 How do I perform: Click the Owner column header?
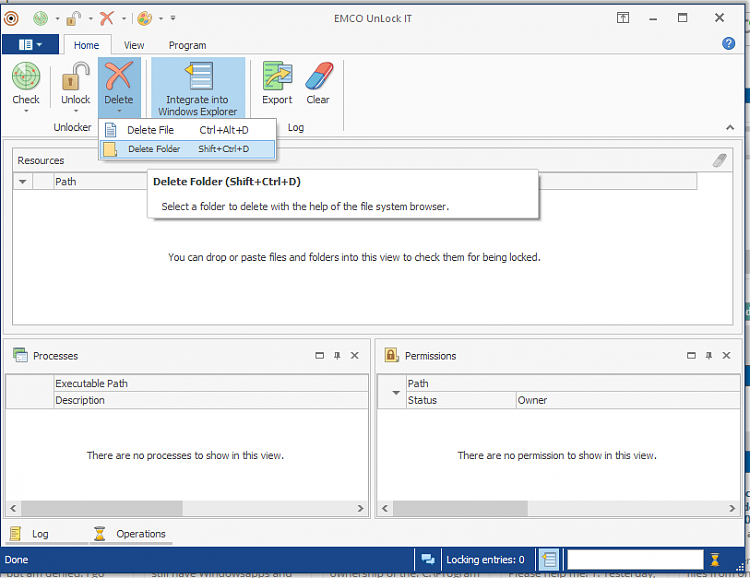(x=628, y=400)
